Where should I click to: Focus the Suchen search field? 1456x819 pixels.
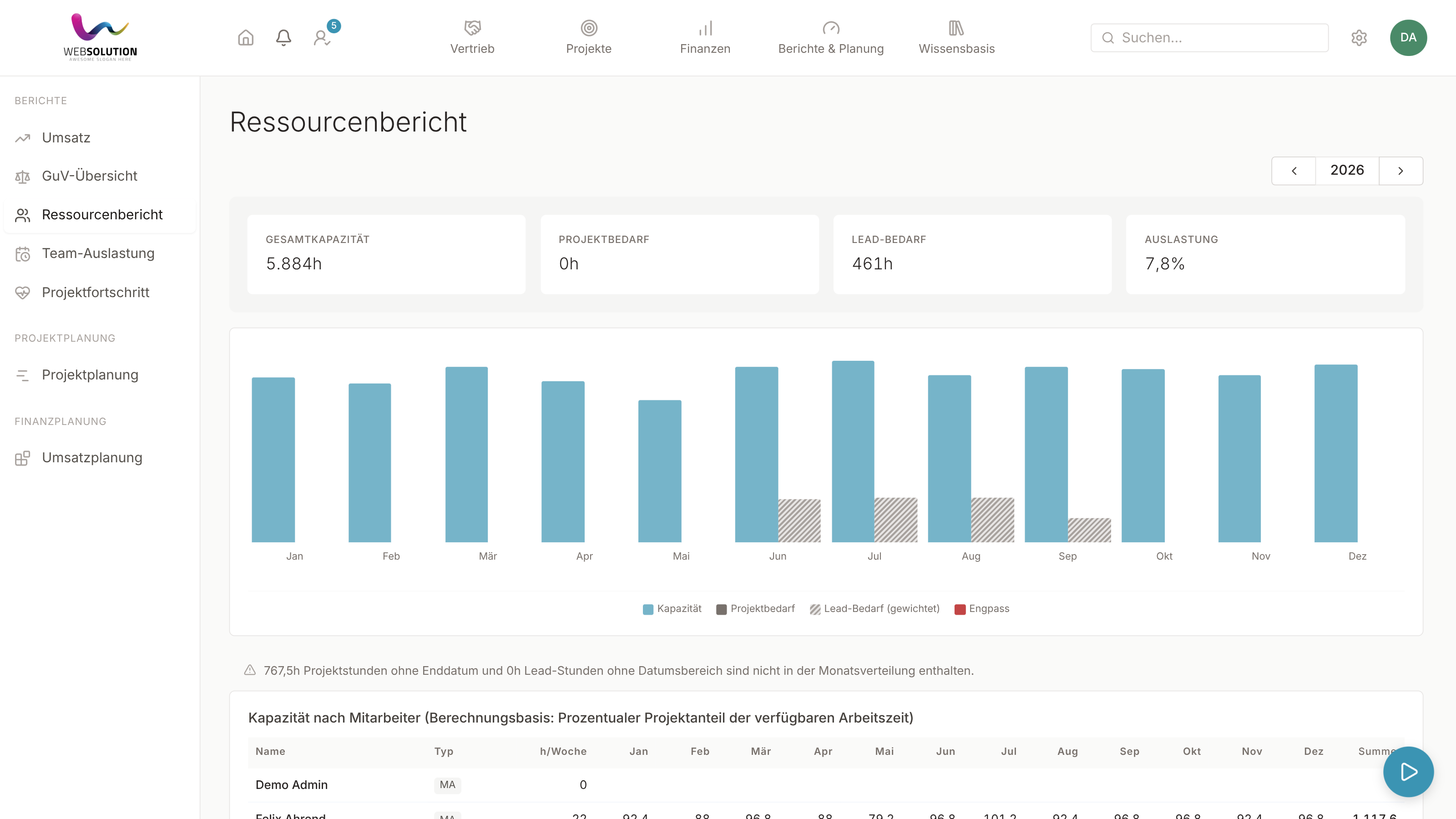click(1209, 38)
